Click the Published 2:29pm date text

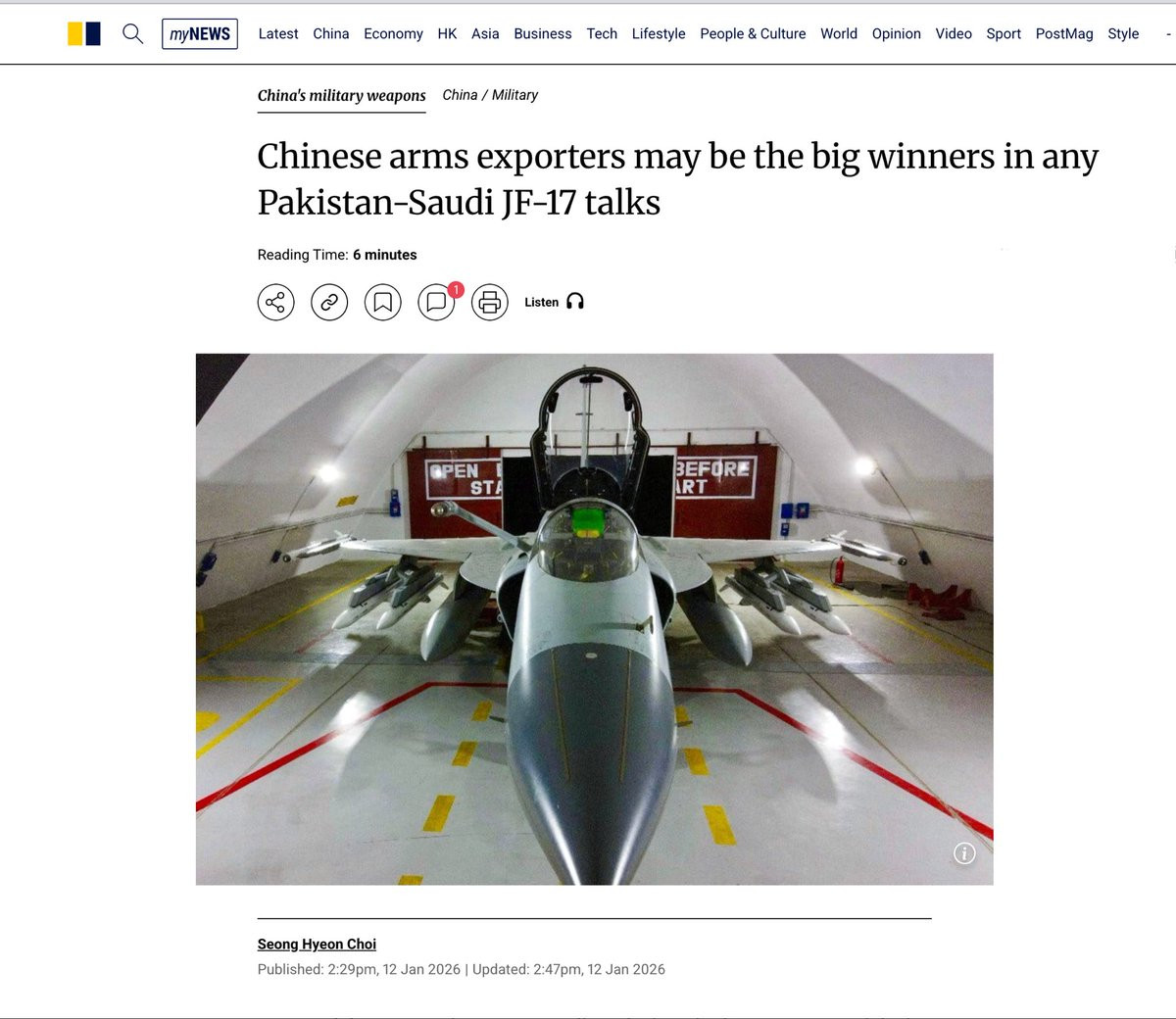click(359, 969)
